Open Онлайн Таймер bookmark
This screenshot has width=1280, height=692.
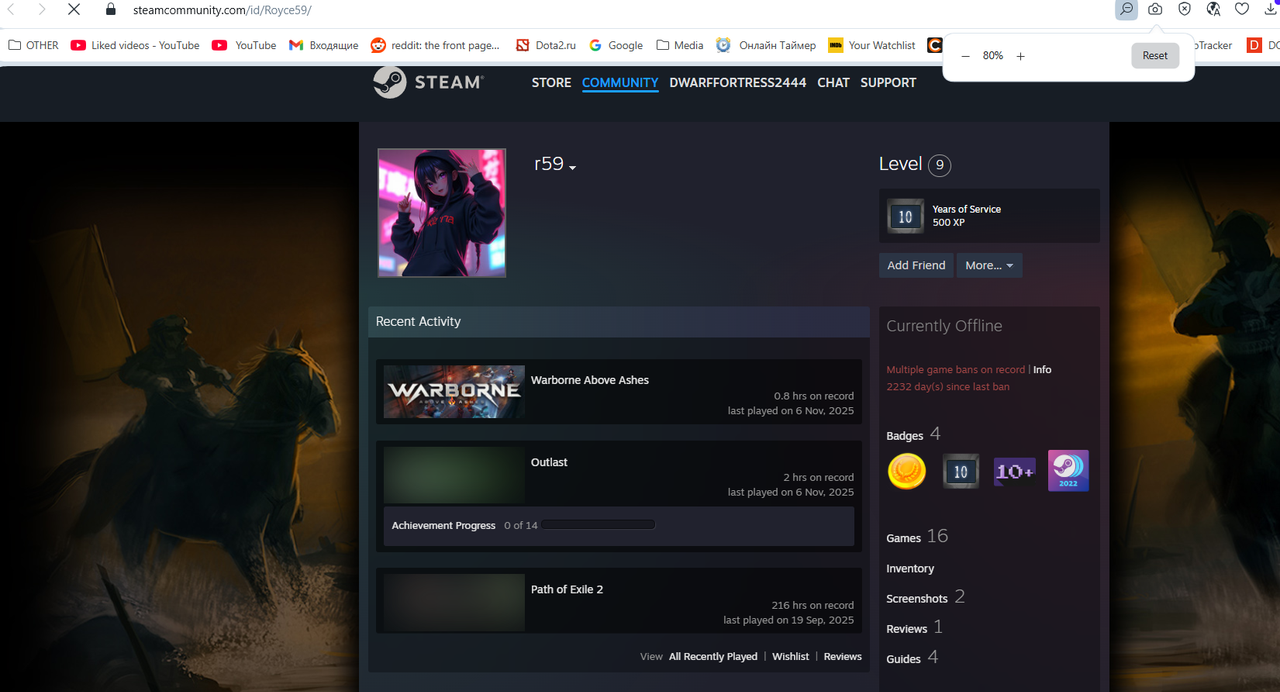click(766, 45)
